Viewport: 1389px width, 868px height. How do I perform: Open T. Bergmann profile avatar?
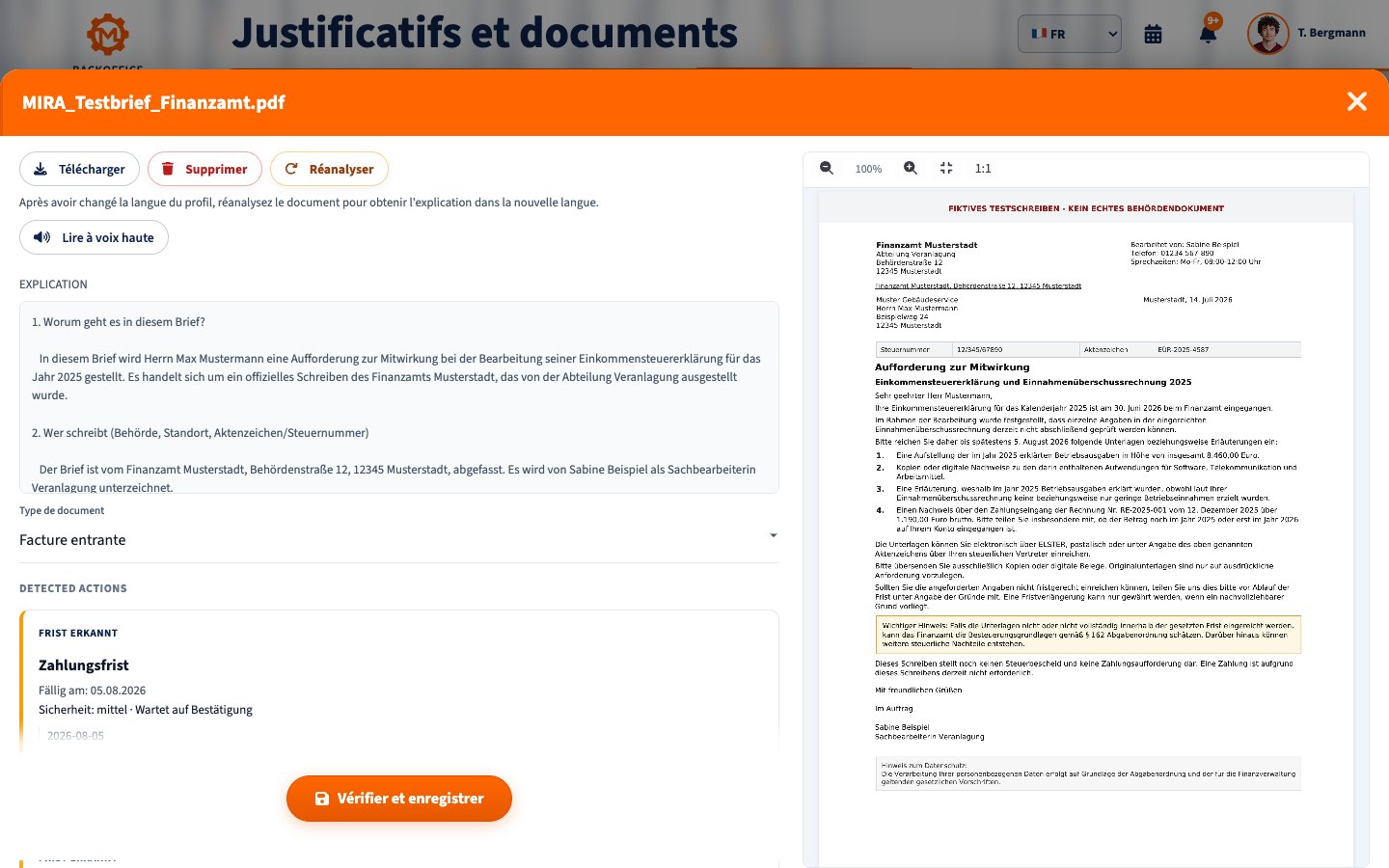tap(1268, 34)
